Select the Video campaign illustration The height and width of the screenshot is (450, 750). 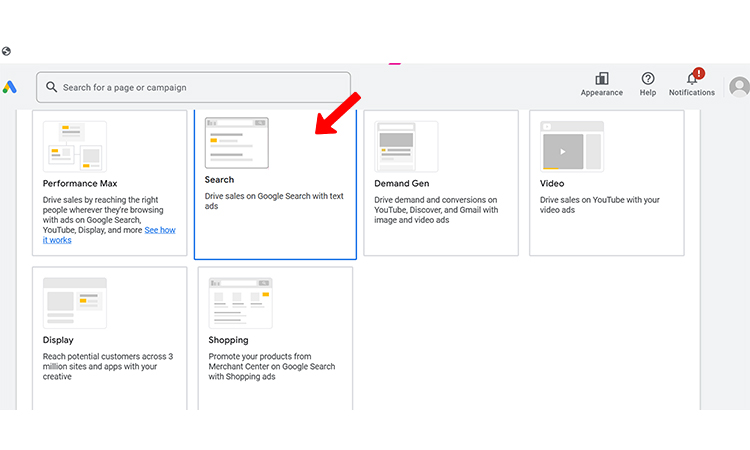click(572, 146)
